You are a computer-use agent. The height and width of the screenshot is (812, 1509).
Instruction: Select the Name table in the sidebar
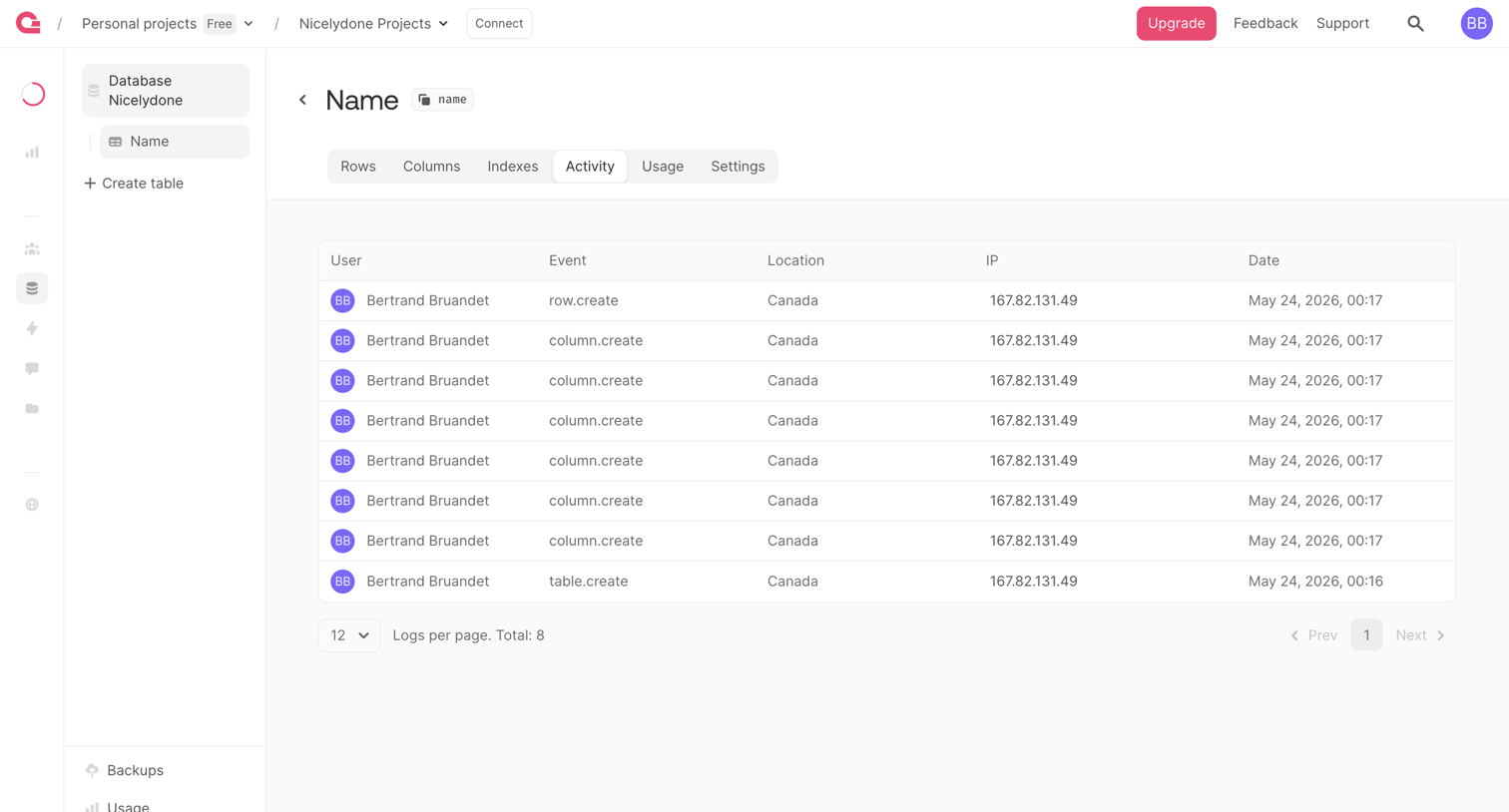tap(175, 142)
